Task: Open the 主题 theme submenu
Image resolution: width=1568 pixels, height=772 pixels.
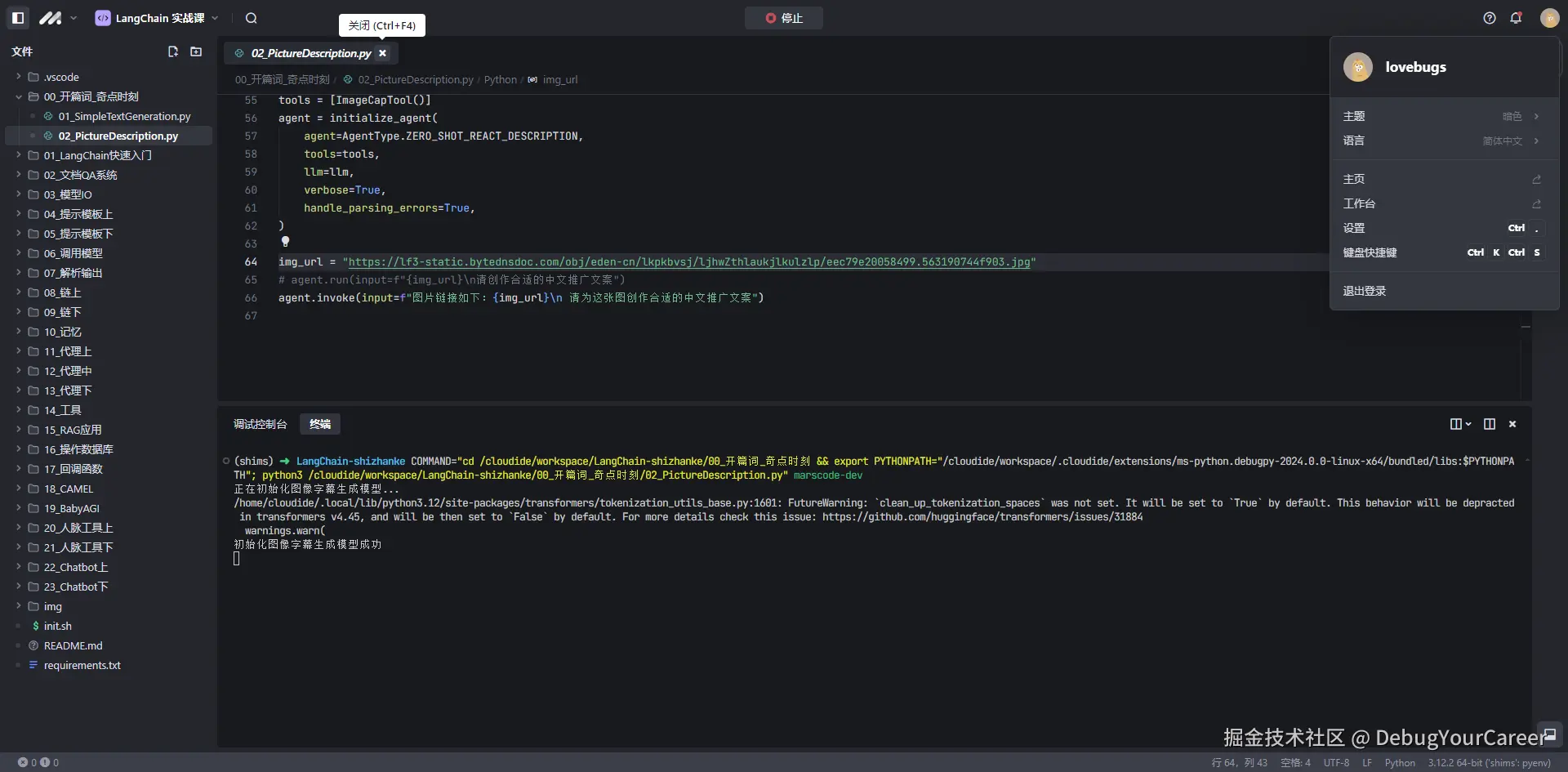Action: [x=1441, y=116]
